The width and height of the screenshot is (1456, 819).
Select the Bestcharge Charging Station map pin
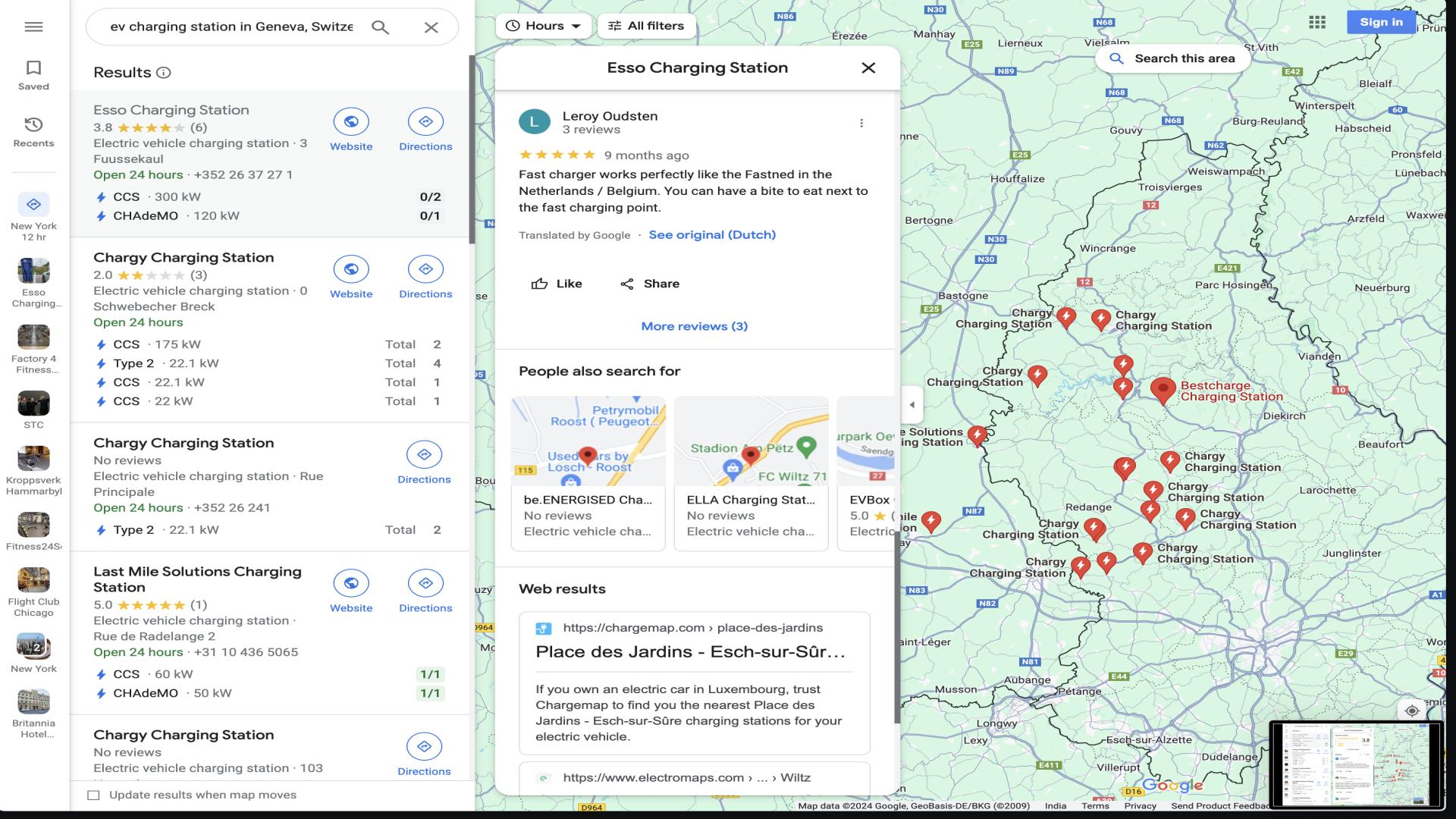coord(1163,391)
